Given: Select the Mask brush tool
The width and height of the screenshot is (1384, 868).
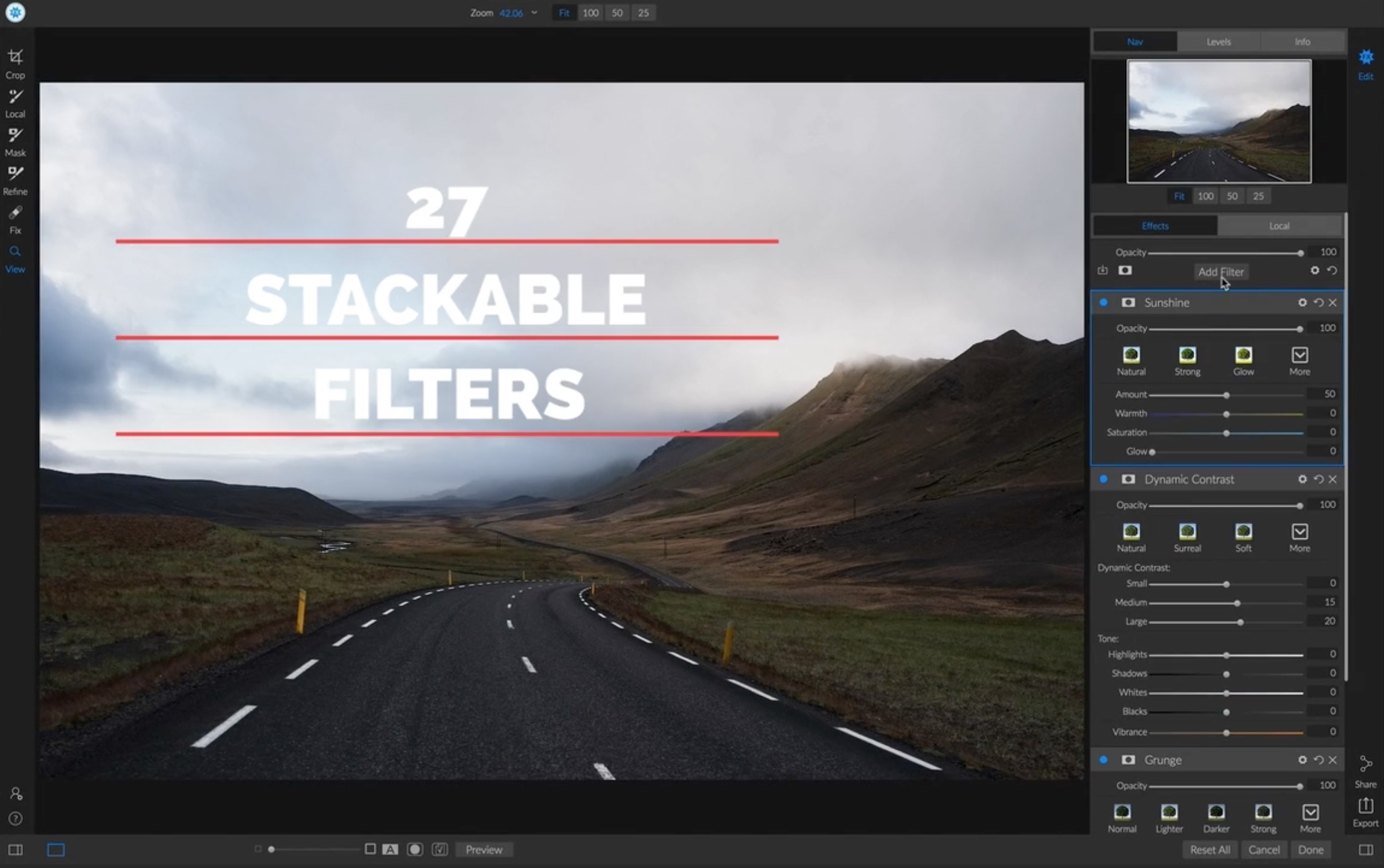Looking at the screenshot, I should [15, 140].
